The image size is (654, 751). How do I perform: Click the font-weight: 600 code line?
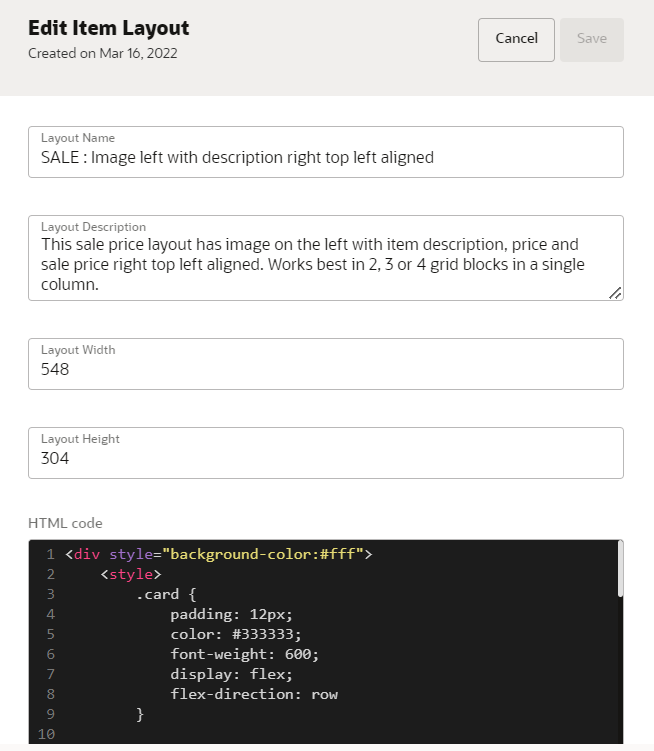pyautogui.click(x=244, y=654)
